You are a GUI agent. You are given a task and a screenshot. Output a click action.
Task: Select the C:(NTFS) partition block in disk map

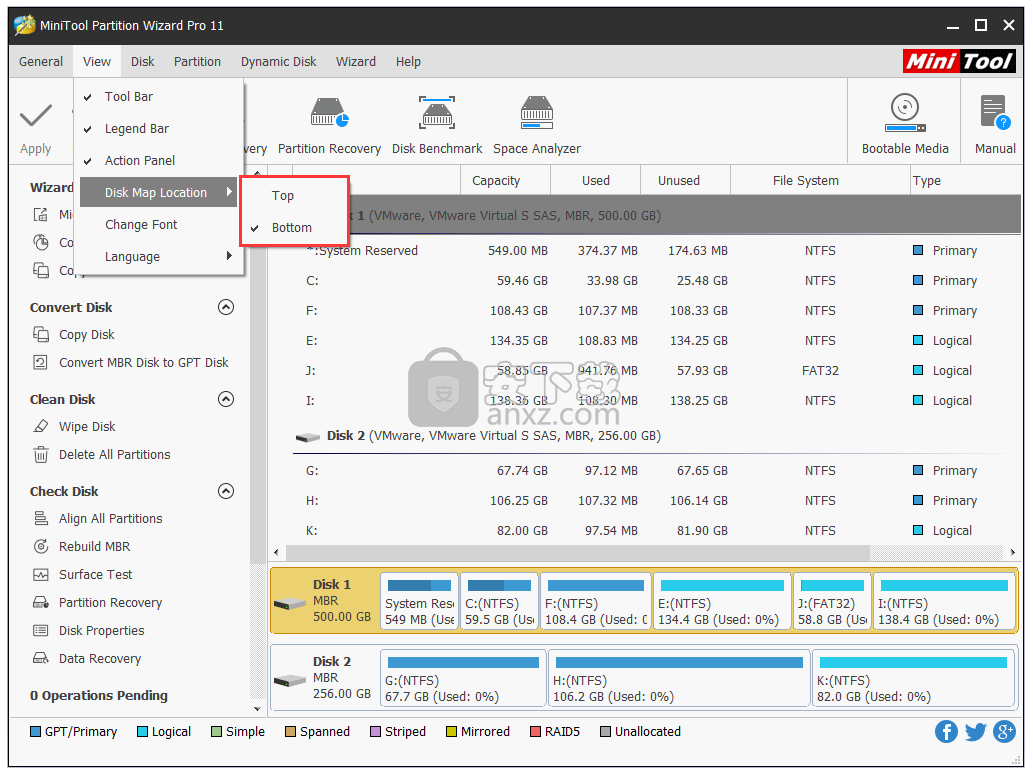pos(499,602)
